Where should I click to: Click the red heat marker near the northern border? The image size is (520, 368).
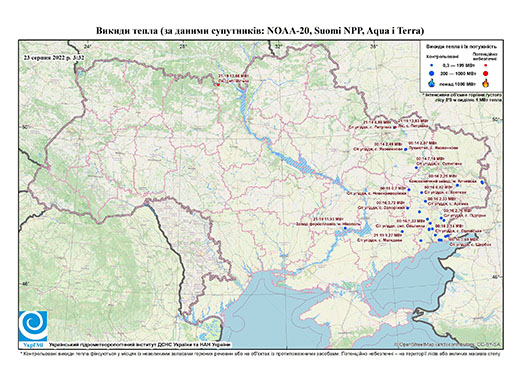click(x=218, y=85)
